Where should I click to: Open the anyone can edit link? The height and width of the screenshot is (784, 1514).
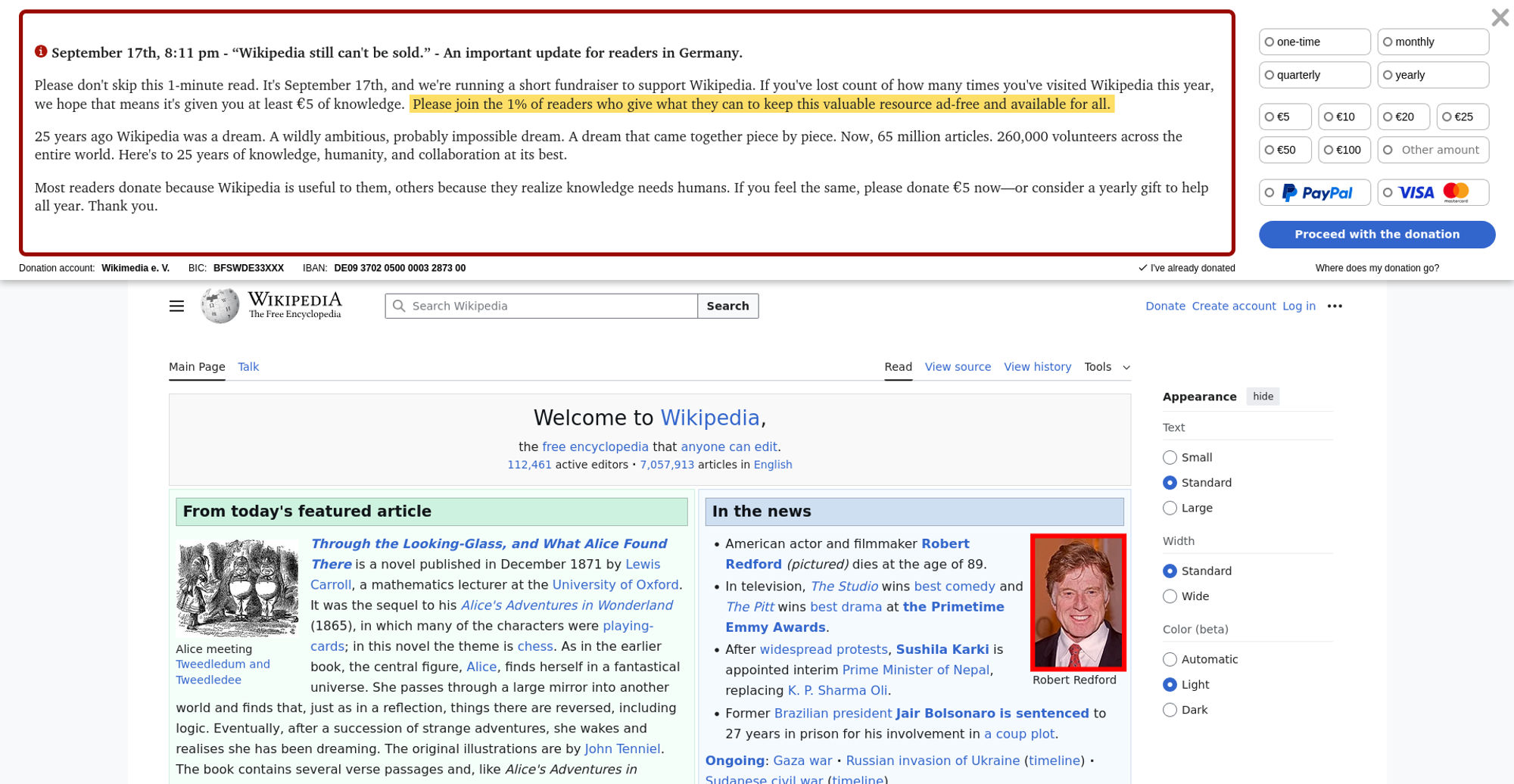pos(729,446)
